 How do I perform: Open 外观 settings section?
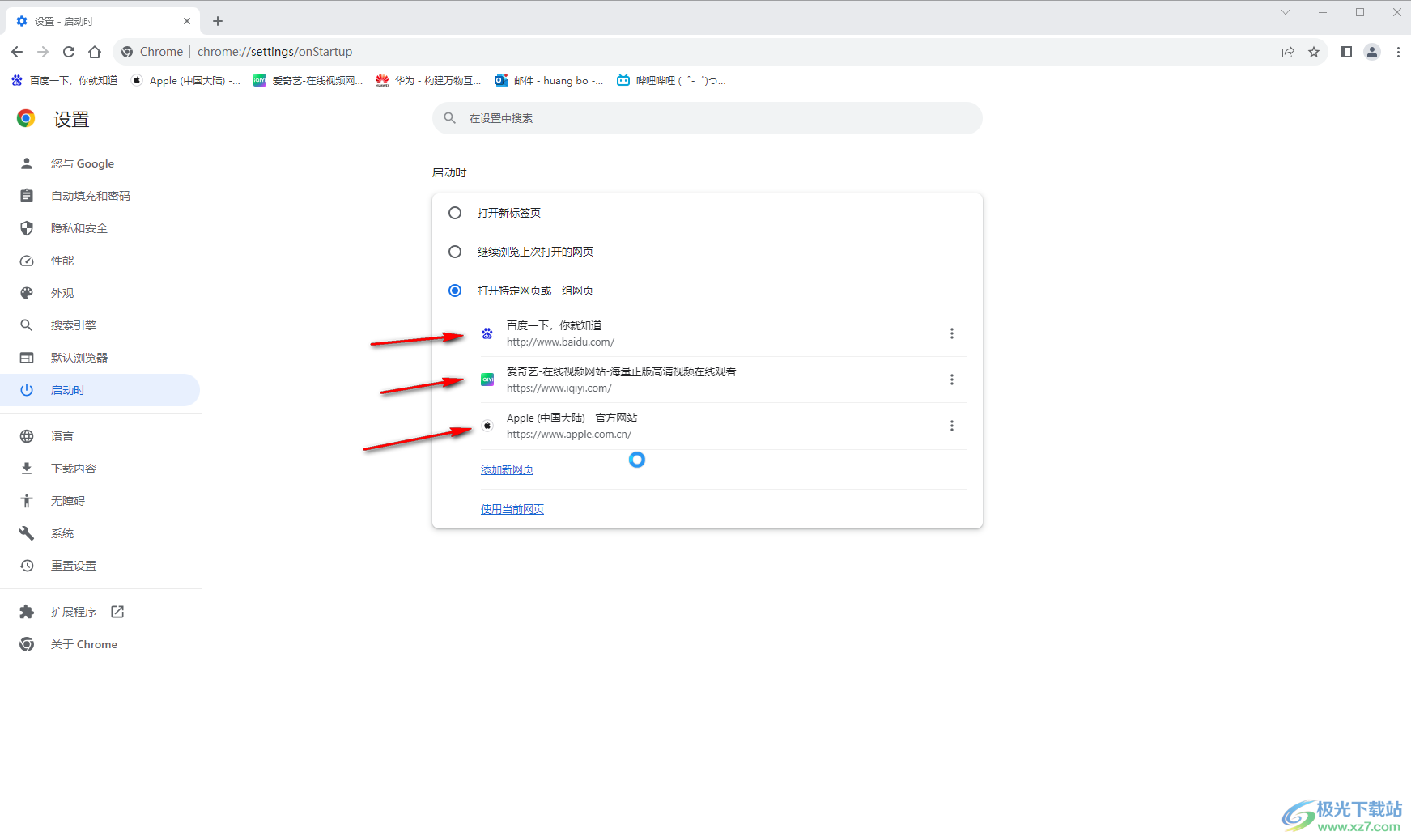click(x=62, y=293)
